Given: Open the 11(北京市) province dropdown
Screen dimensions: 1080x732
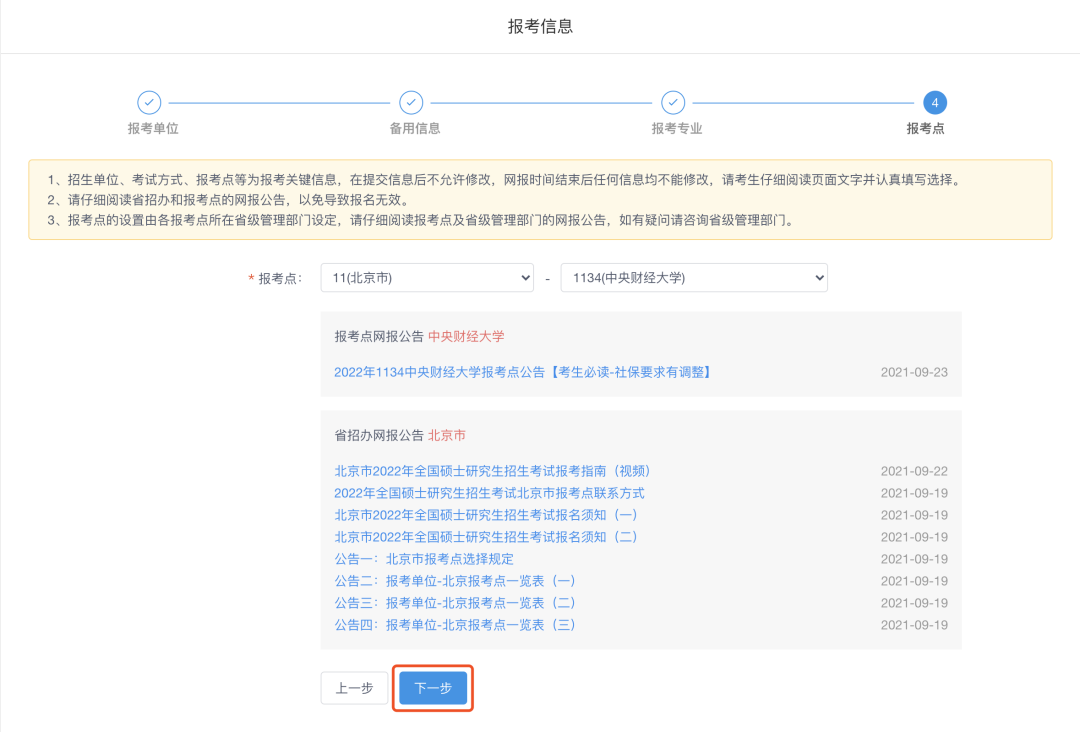Looking at the screenshot, I should pos(427,278).
